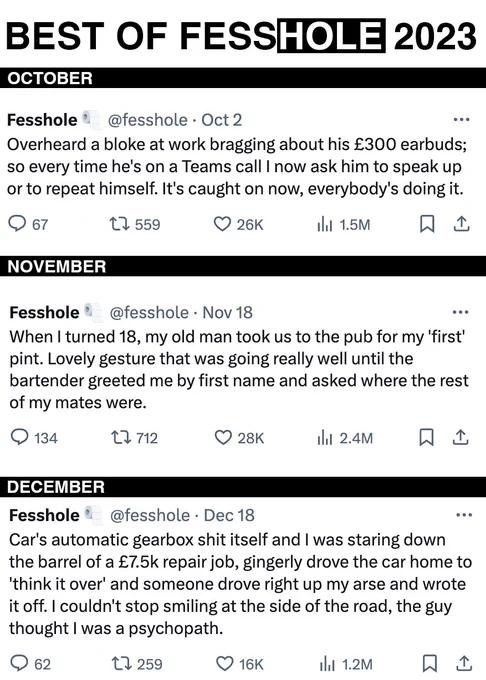This screenshot has width=486, height=680.
Task: Bookmark the Dec 18 gearbox tweet
Action: coord(429,664)
